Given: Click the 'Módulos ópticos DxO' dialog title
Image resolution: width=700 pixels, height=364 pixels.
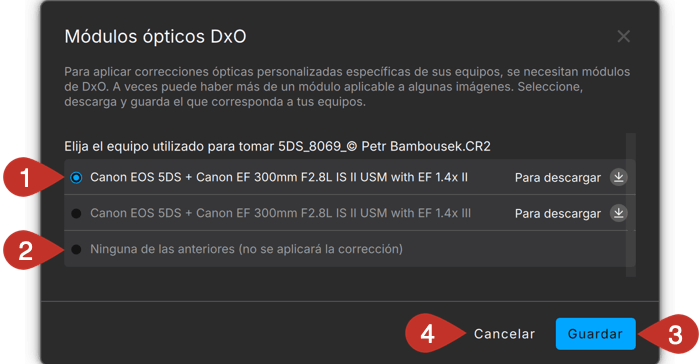Looking at the screenshot, I should (155, 37).
